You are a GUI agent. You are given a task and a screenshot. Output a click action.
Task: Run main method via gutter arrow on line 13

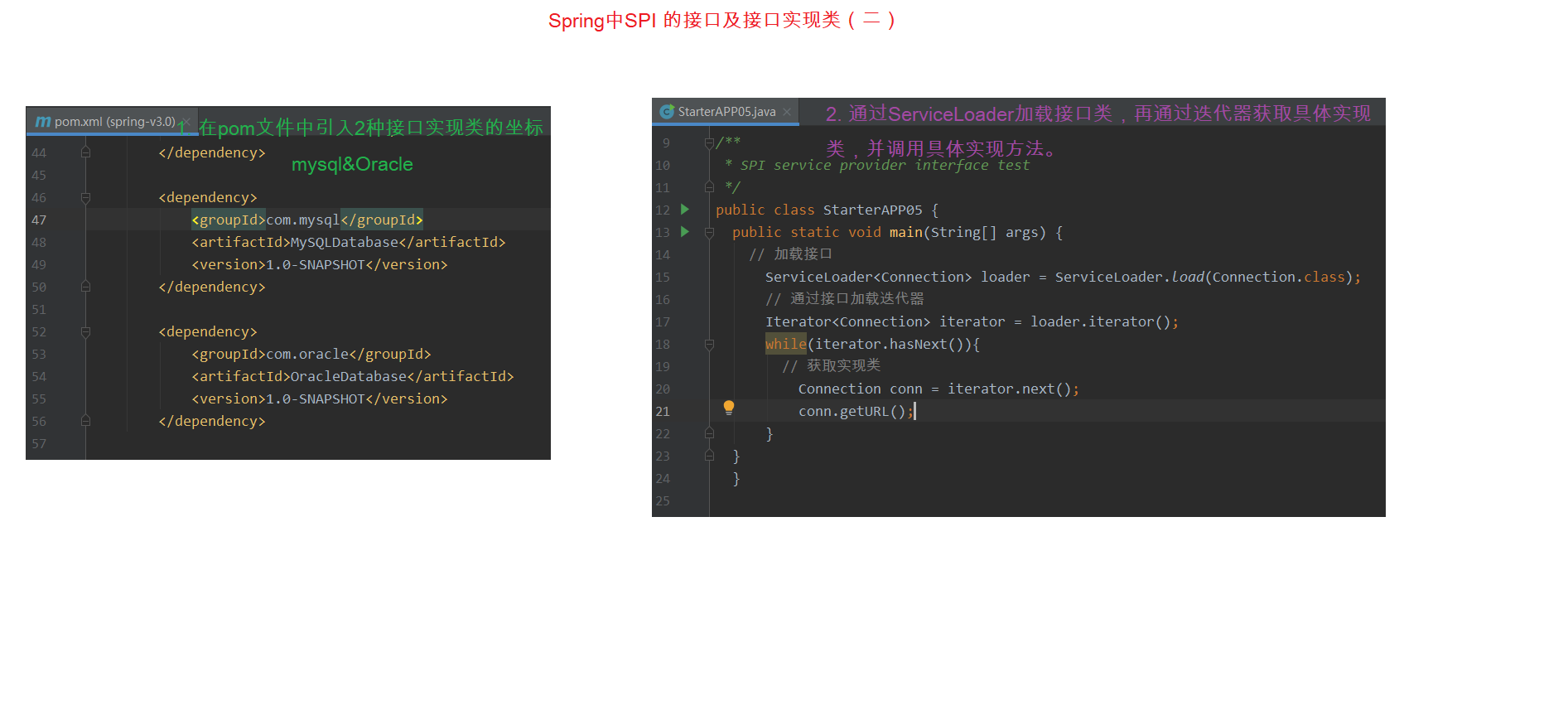click(x=685, y=232)
